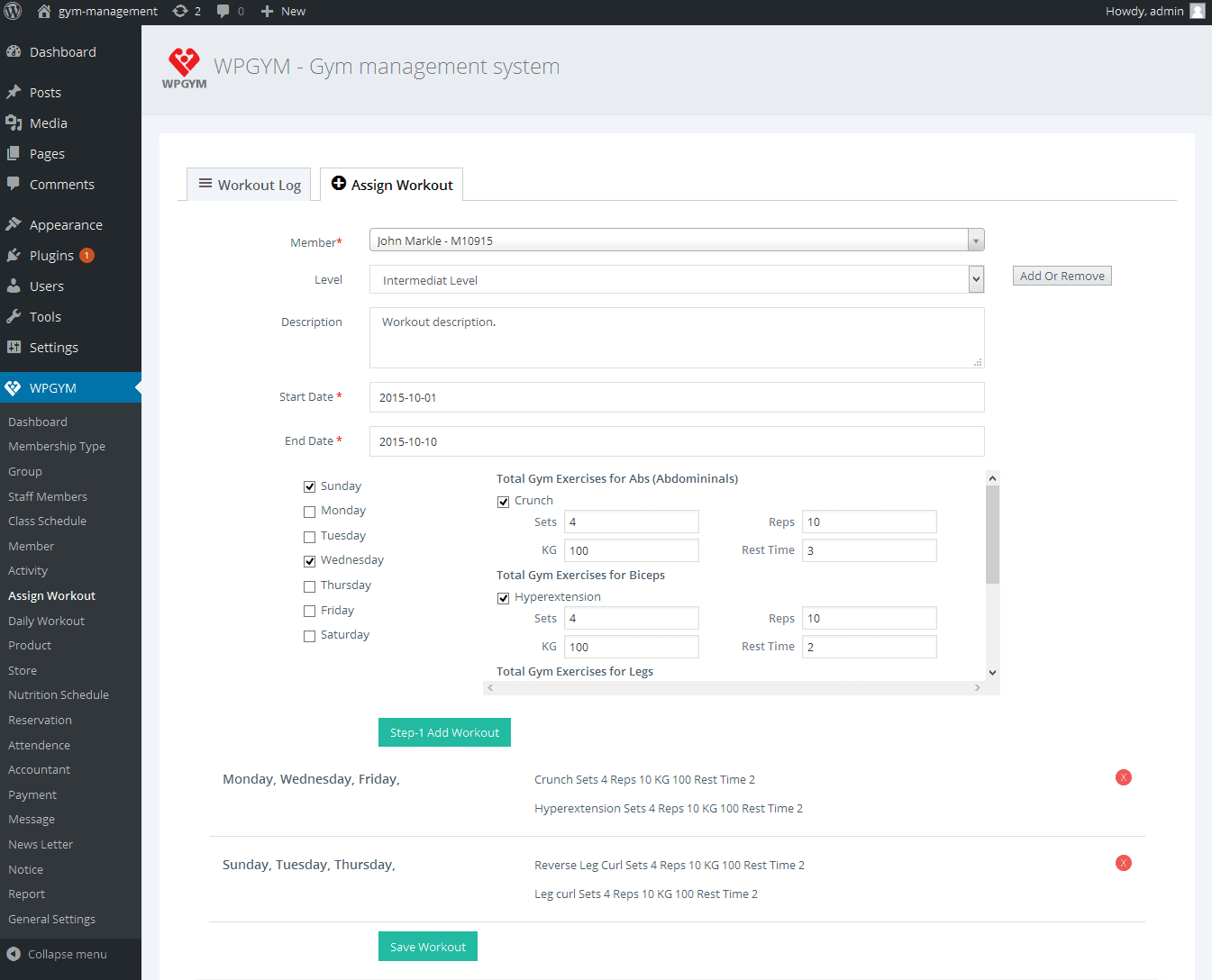Image resolution: width=1212 pixels, height=980 pixels.
Task: Click the Hyperextension Reps input field
Action: pyautogui.click(x=869, y=618)
